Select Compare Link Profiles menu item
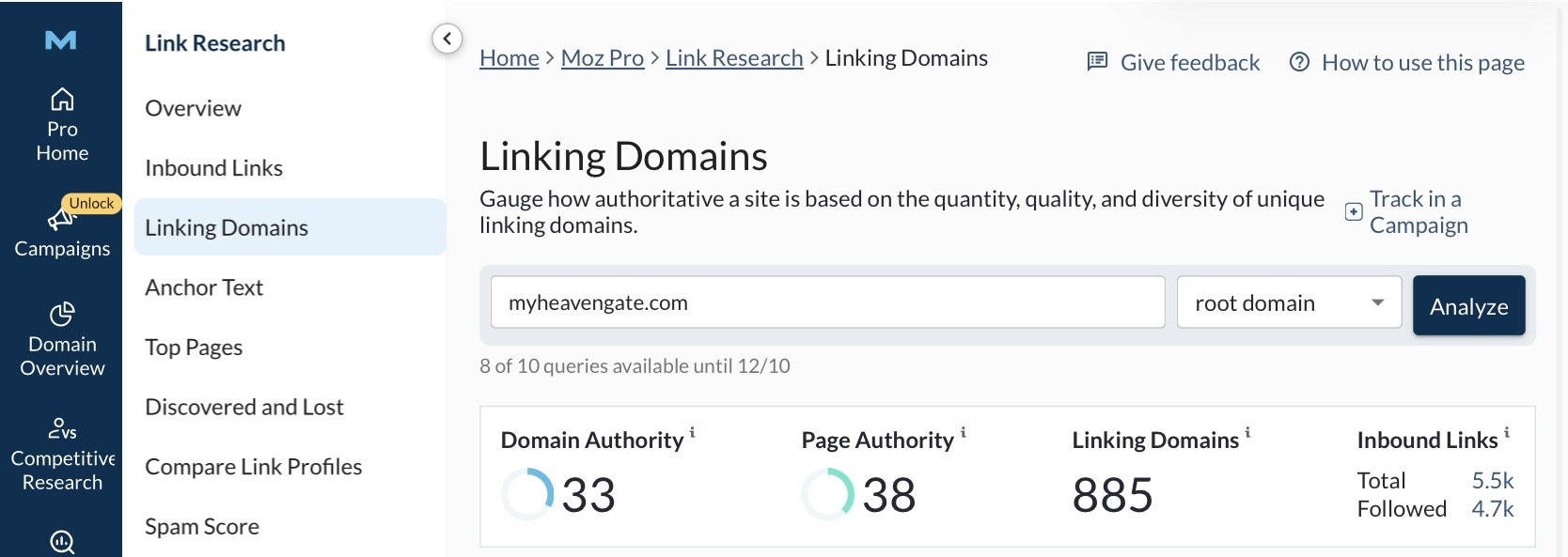 tap(254, 467)
